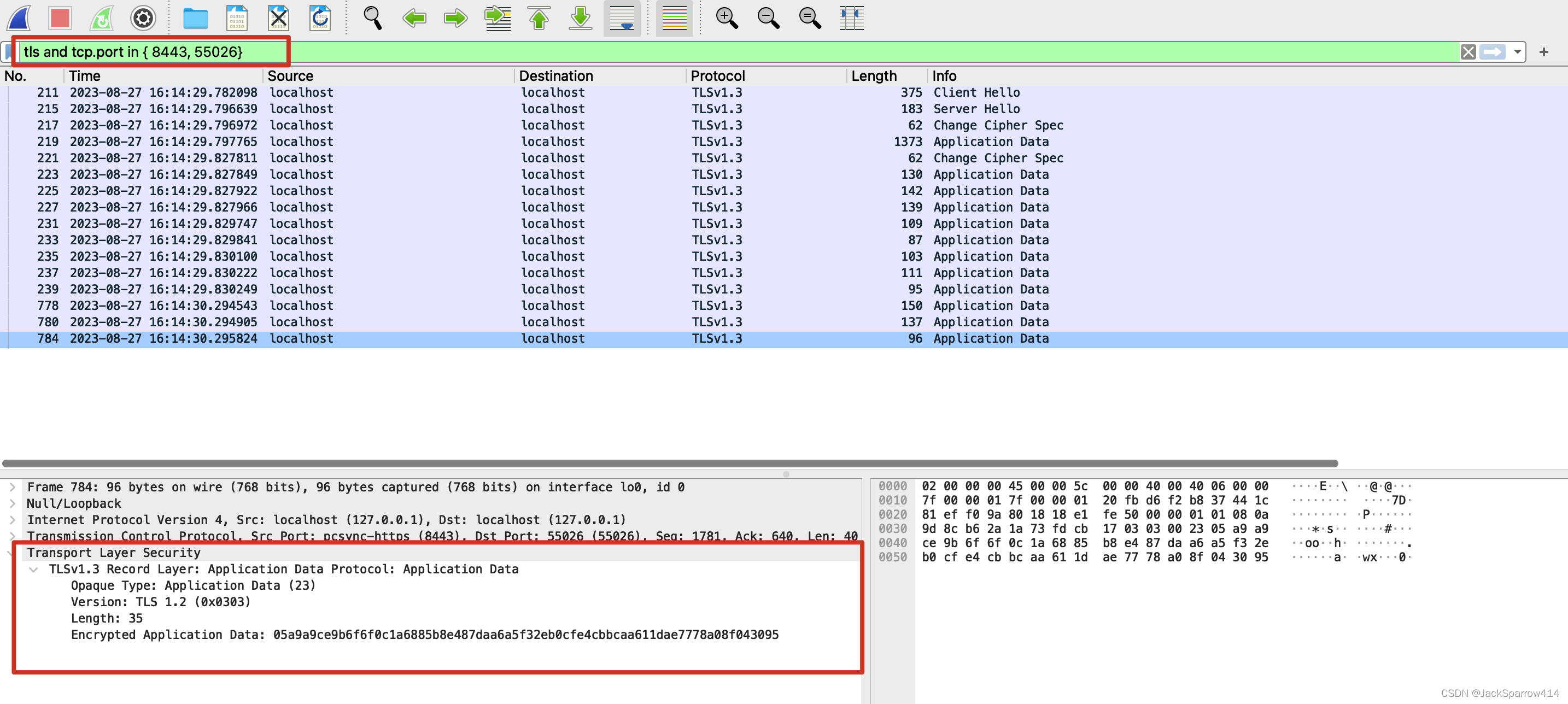Screen dimensions: 1568x704
Task: Restart the current capture
Action: [x=102, y=18]
